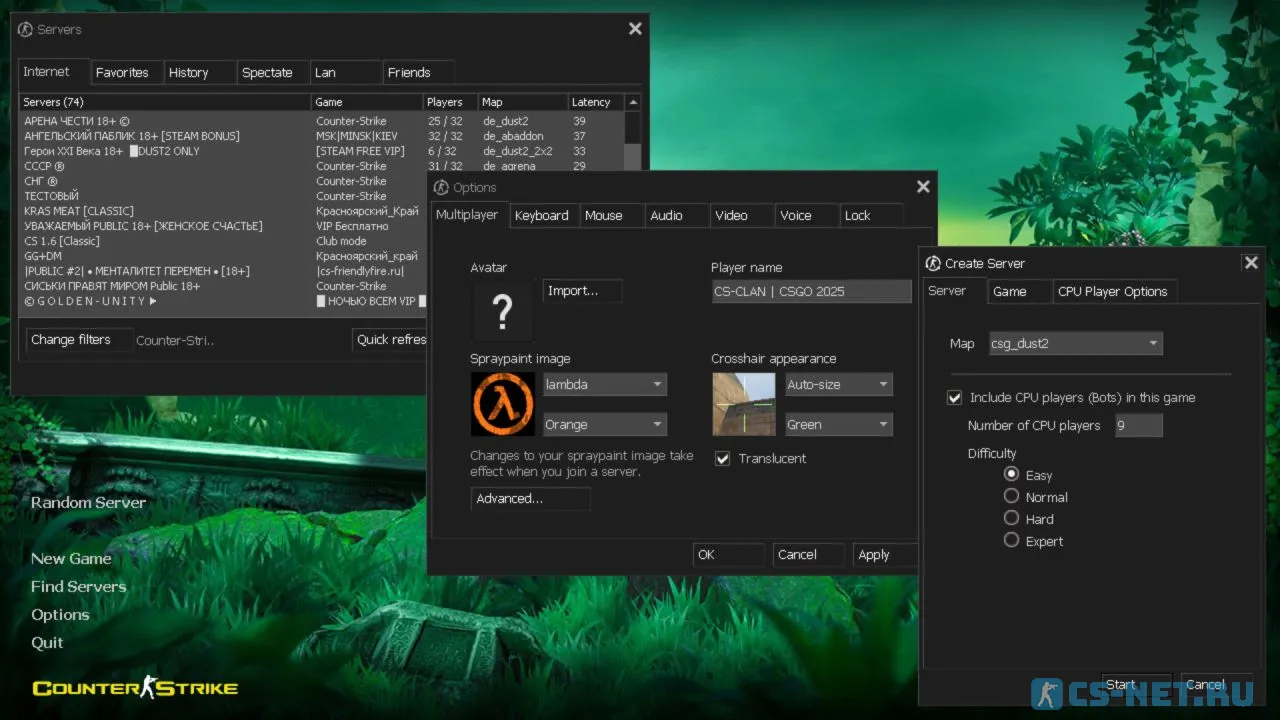Uncheck Include CPU players (Bots) option
The image size is (1280, 720).
(x=954, y=397)
